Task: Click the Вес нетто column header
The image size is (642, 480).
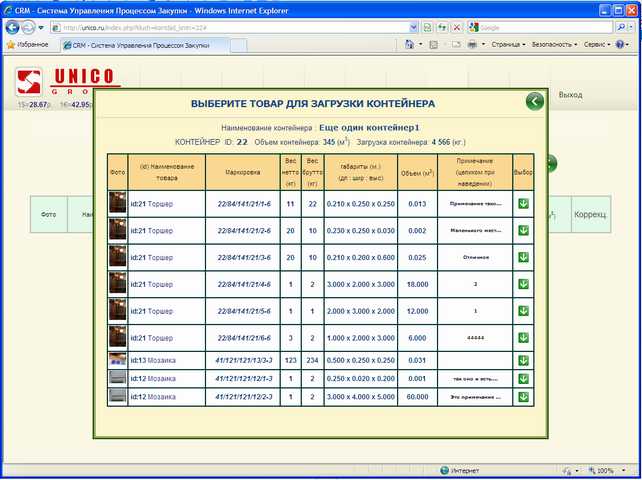Action: (x=291, y=172)
